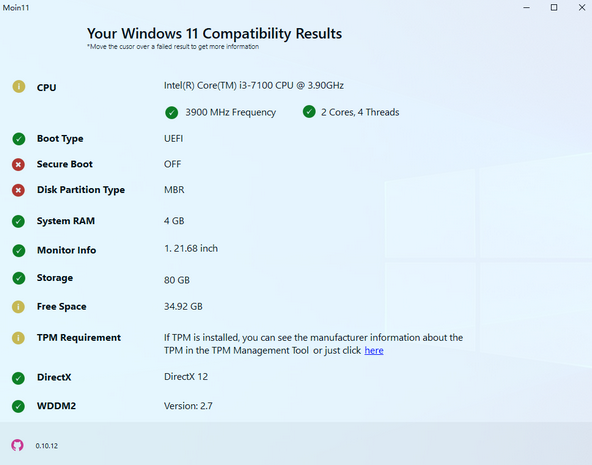Click green check icon next to 3900 MHz Frequency
This screenshot has height=465, width=592.
point(171,112)
